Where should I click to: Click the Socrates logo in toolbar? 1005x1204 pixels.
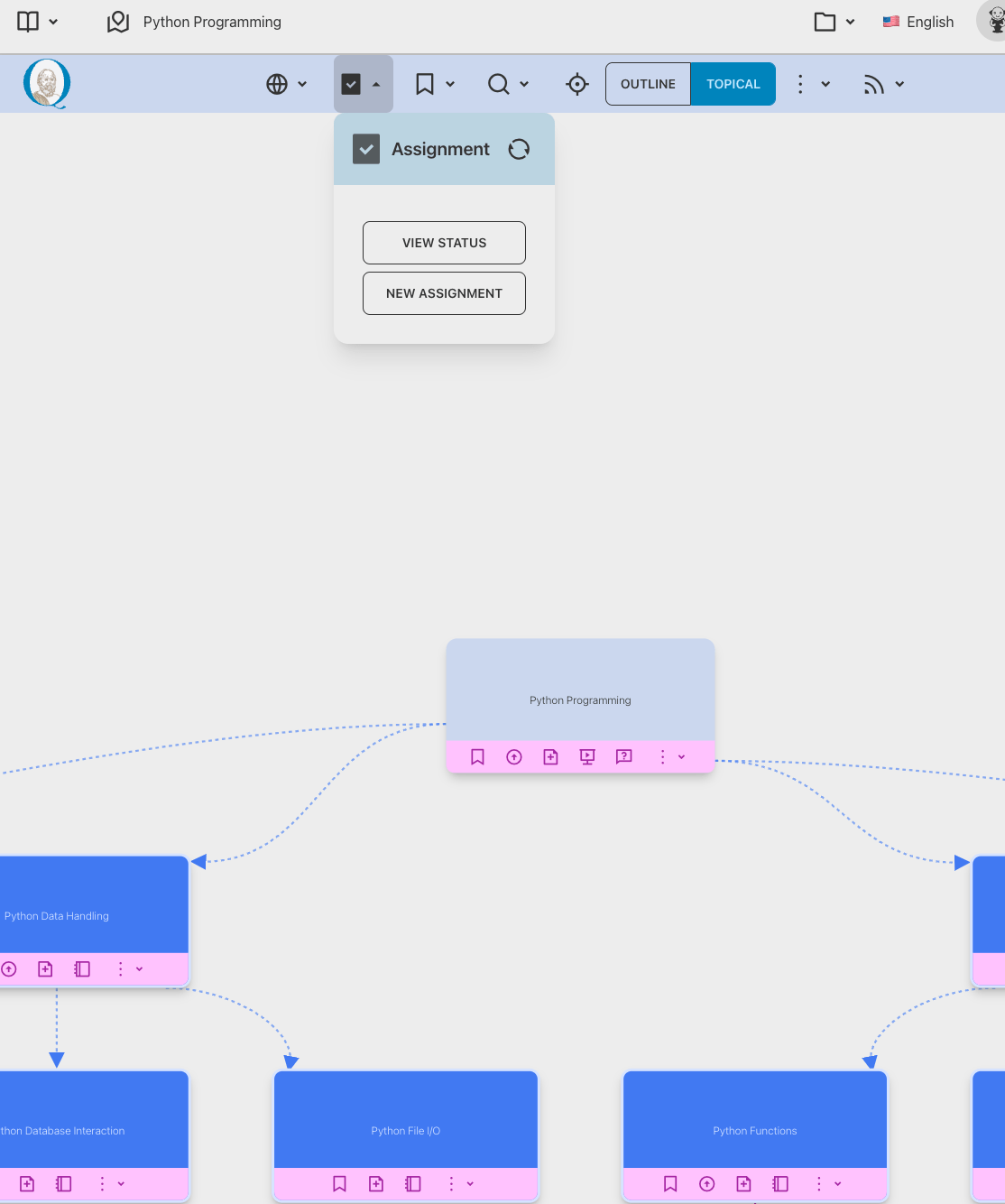(47, 84)
